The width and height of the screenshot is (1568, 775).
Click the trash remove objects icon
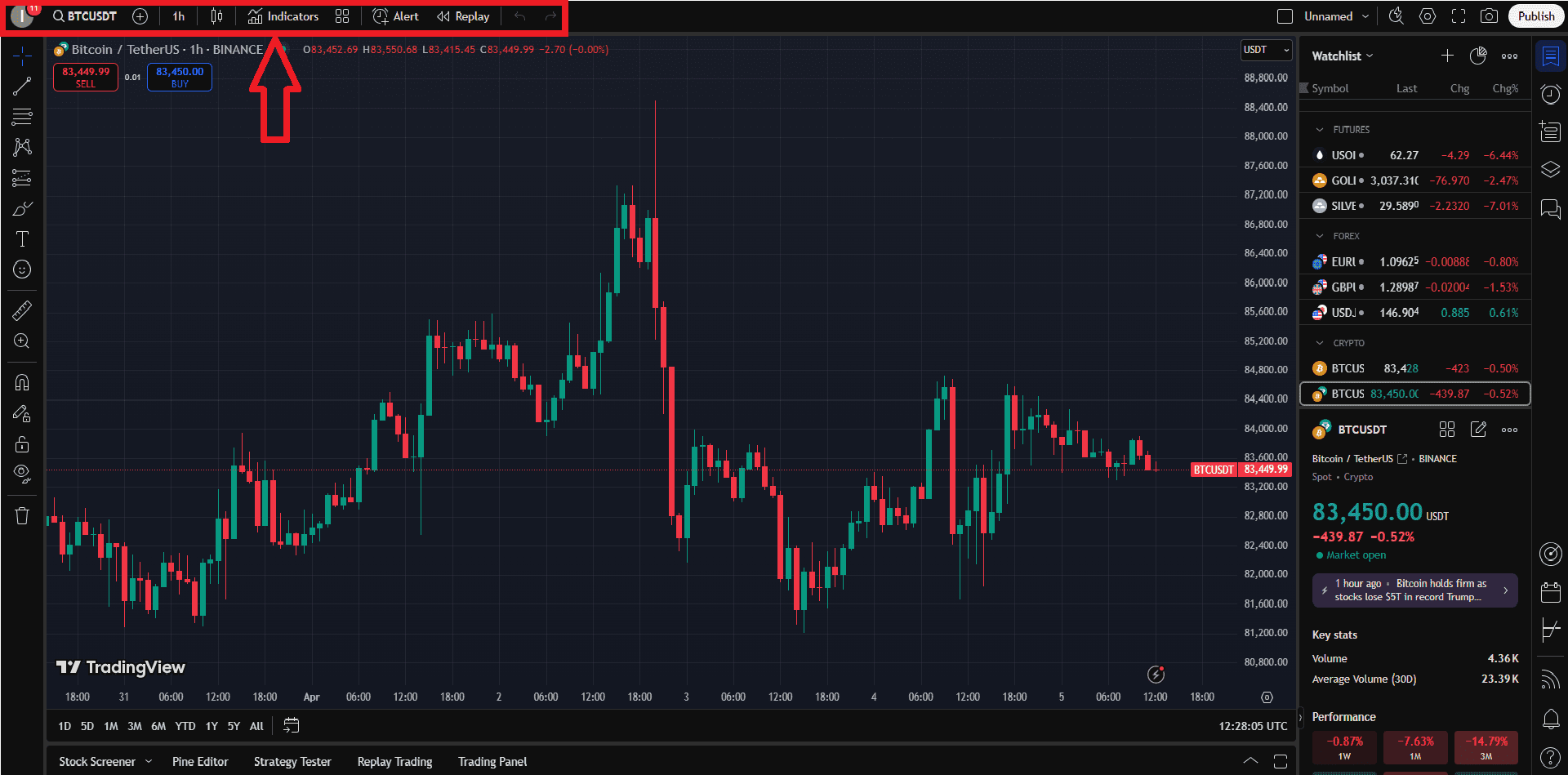click(x=22, y=516)
